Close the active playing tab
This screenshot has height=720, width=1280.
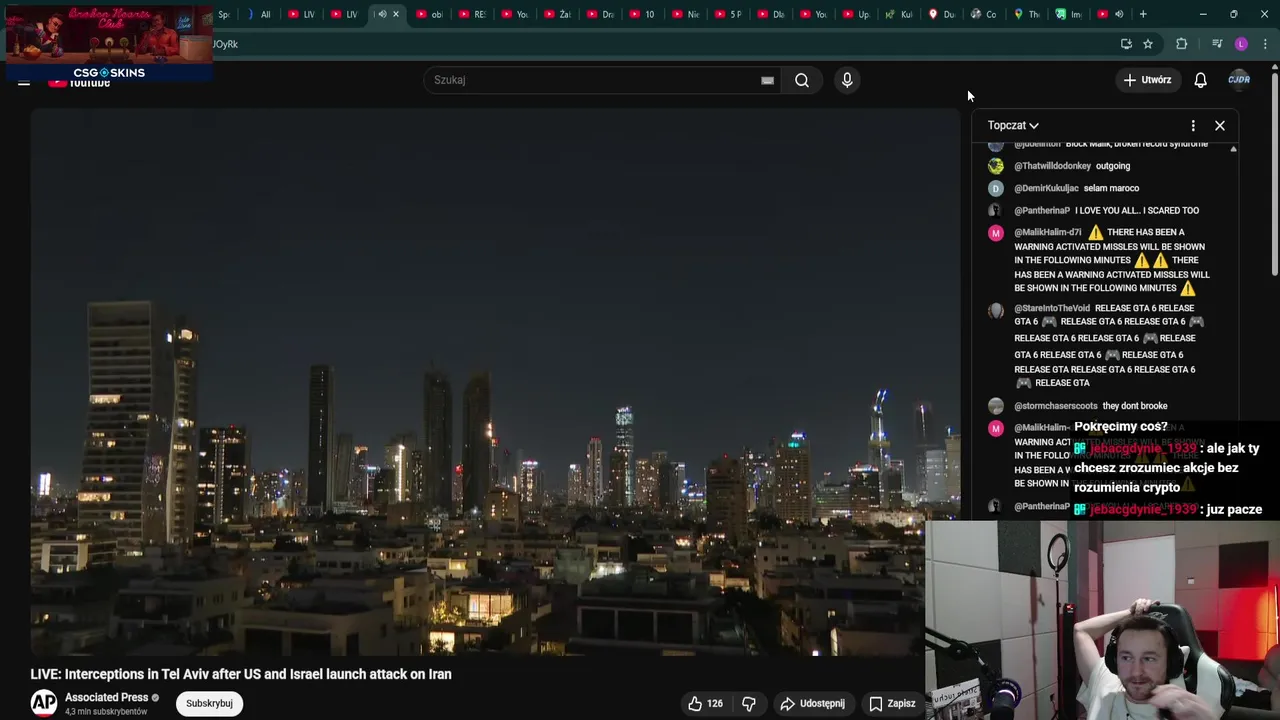click(x=396, y=14)
